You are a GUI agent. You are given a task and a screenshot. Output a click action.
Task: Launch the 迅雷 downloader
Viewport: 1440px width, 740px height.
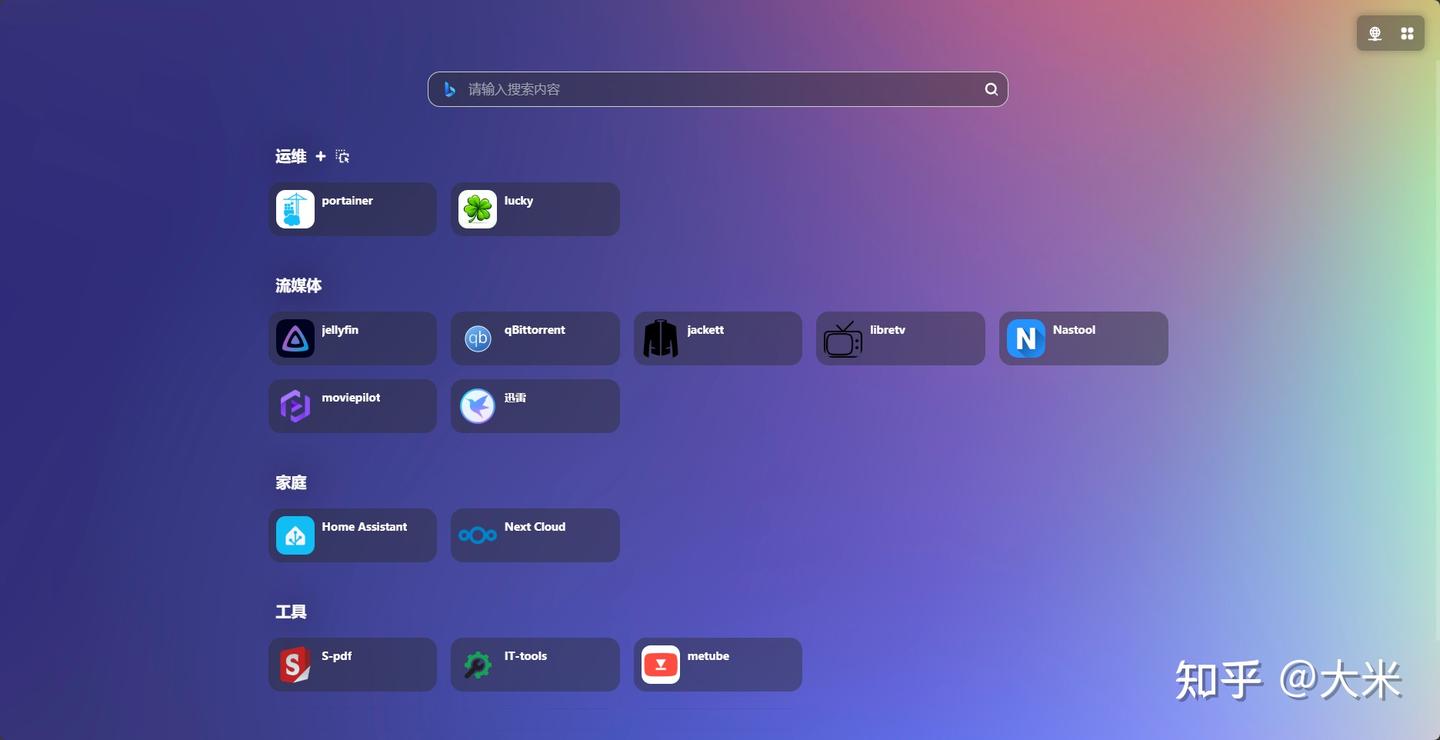535,406
